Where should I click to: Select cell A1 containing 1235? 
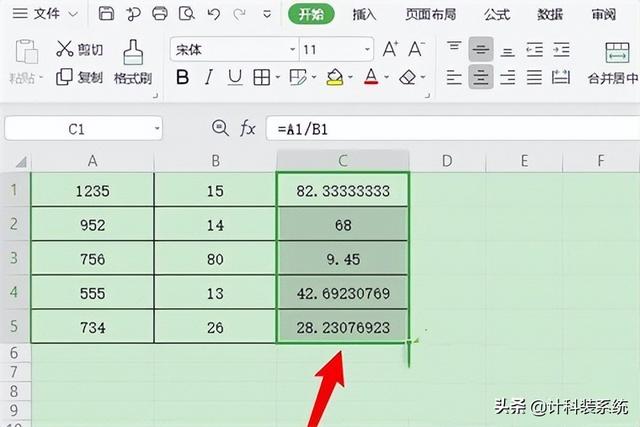coord(92,189)
